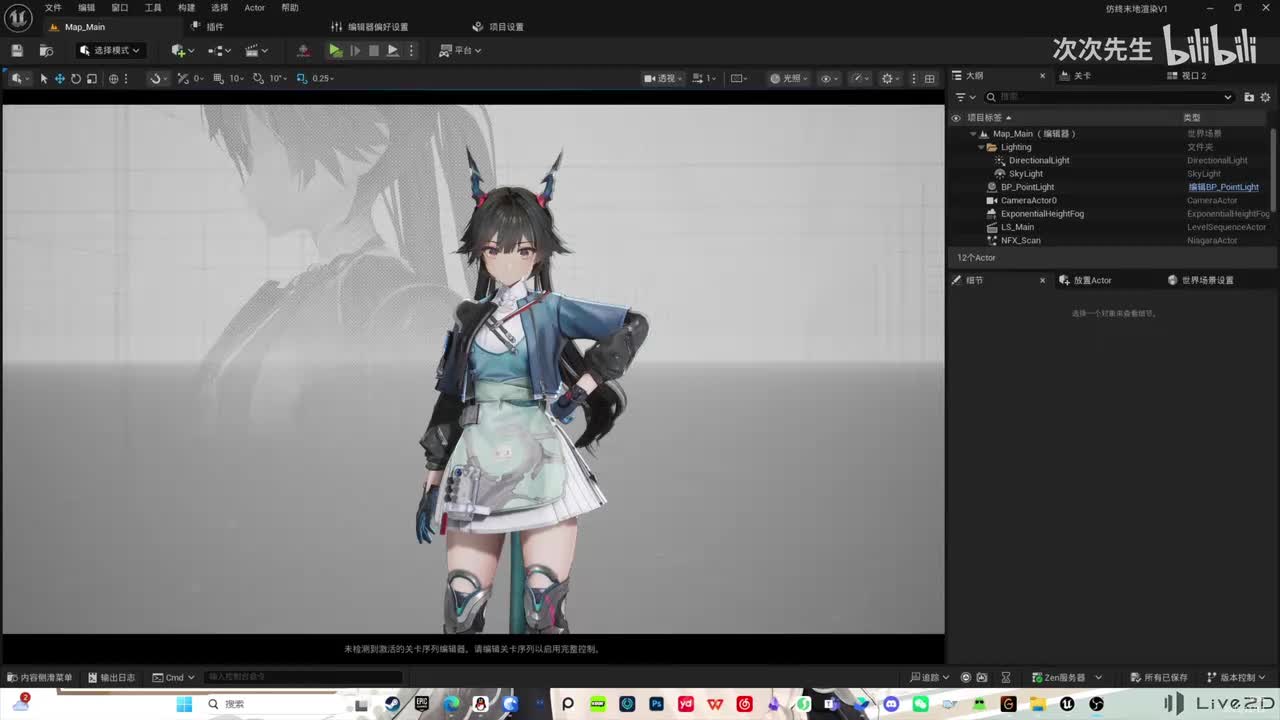Open the outliner settings gear
Screen dimensions: 1280x720
(x=1266, y=97)
